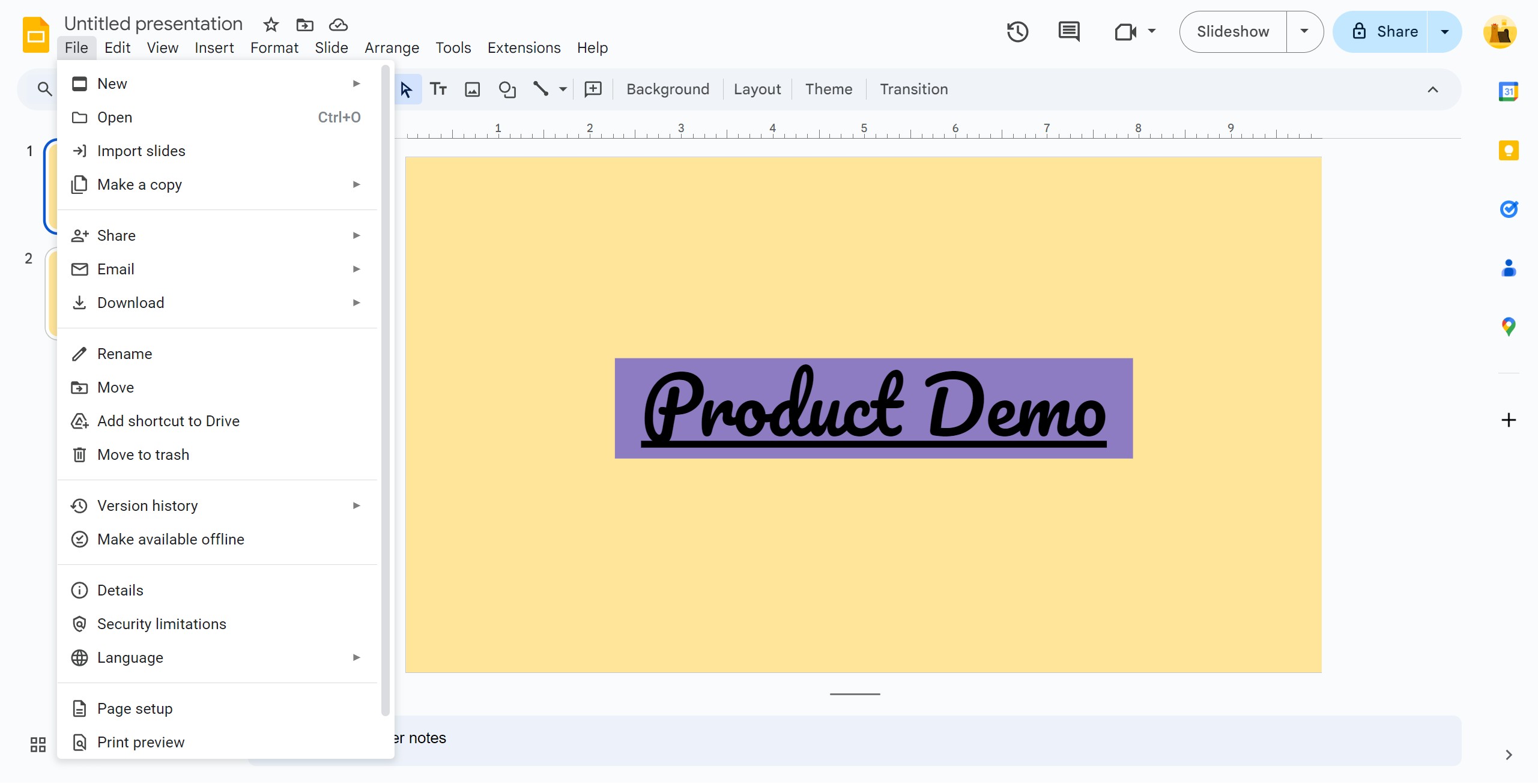The image size is (1538, 784).
Task: Choose Rename from the File menu
Action: (x=217, y=354)
